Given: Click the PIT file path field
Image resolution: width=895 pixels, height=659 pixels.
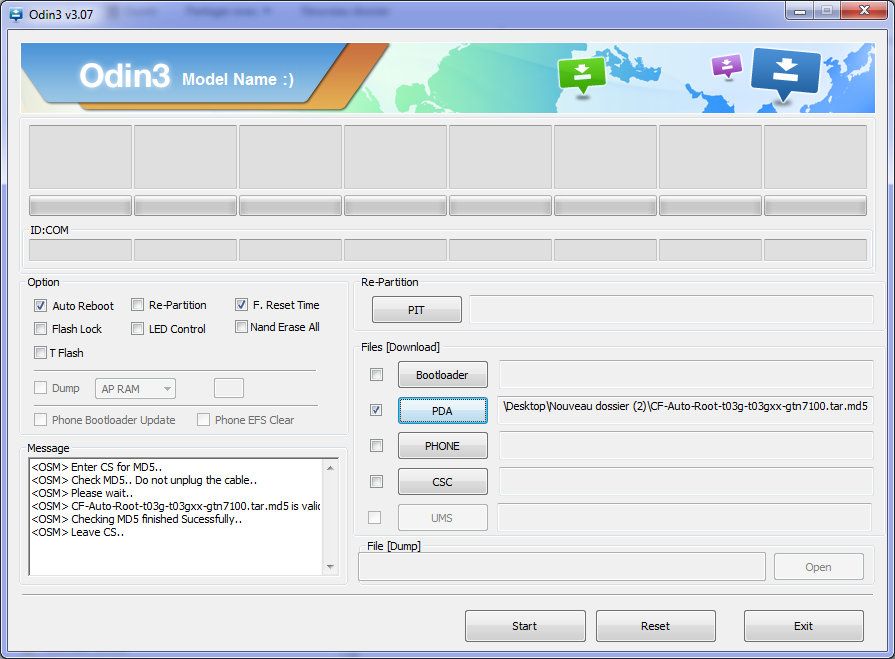Looking at the screenshot, I should click(671, 309).
